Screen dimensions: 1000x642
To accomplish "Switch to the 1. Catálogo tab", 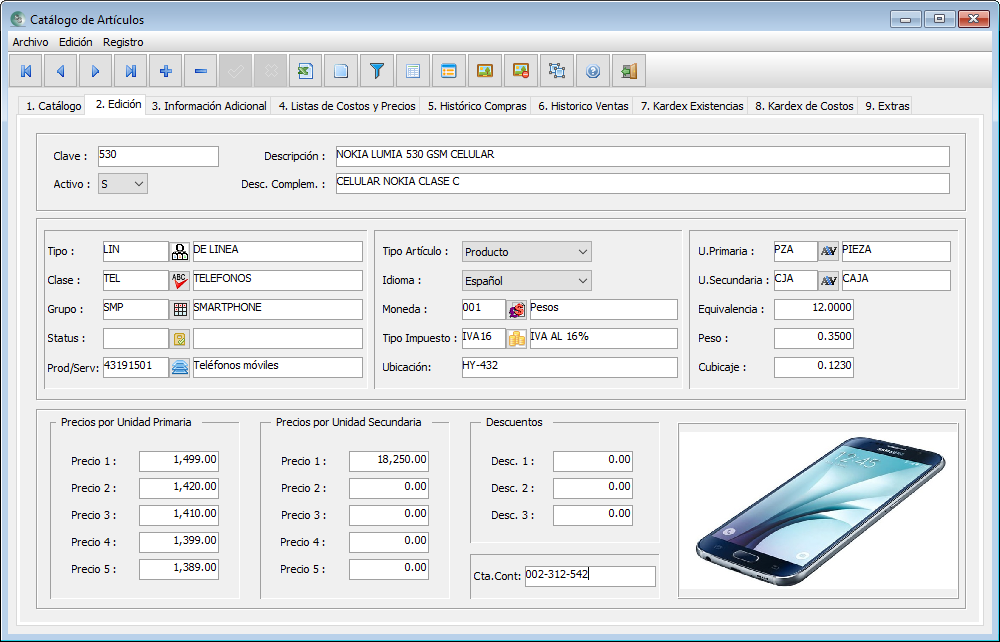I will coord(54,106).
